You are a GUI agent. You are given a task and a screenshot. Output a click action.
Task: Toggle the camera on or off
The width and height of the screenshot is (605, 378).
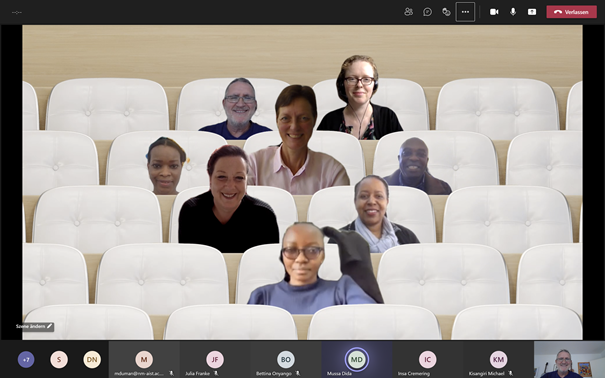point(494,12)
